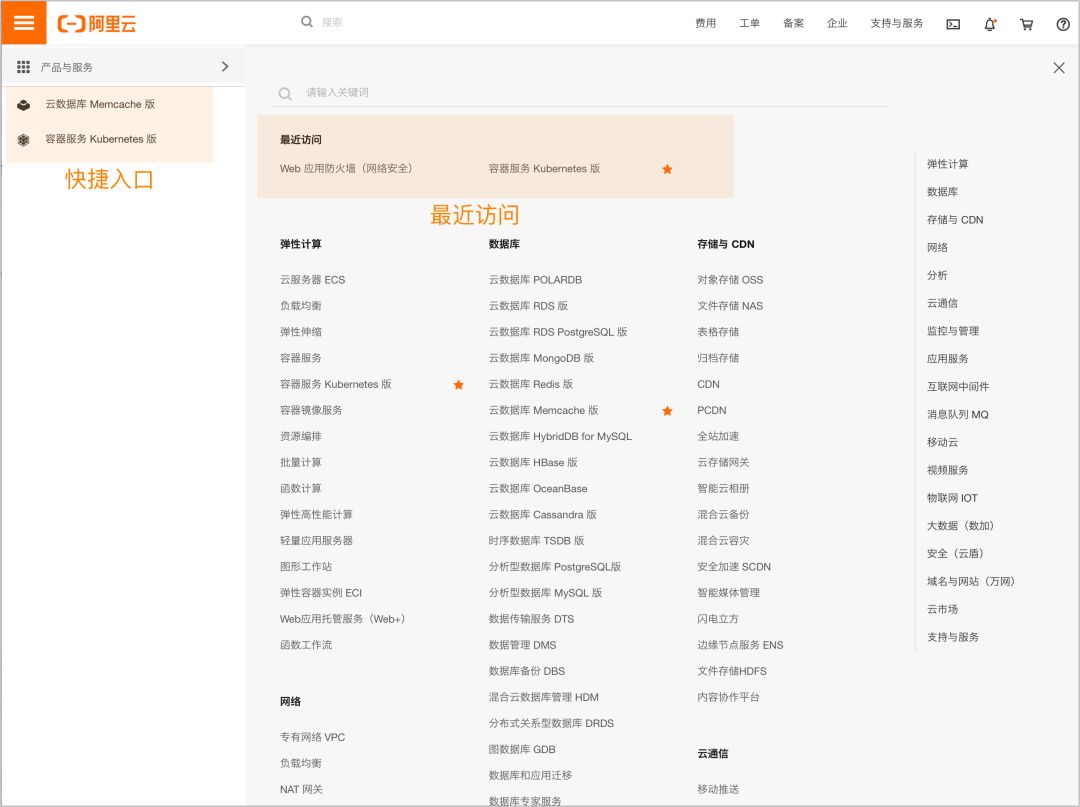Open 专有网络 VPC
The height and width of the screenshot is (807, 1080).
pos(312,737)
